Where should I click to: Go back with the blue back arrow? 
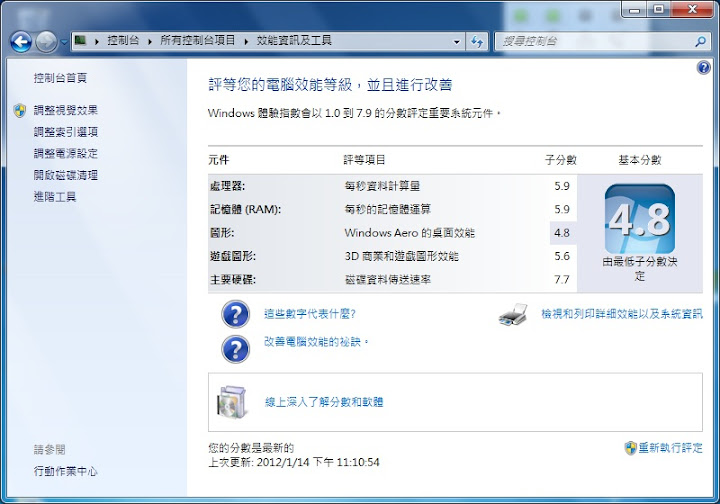[21, 42]
